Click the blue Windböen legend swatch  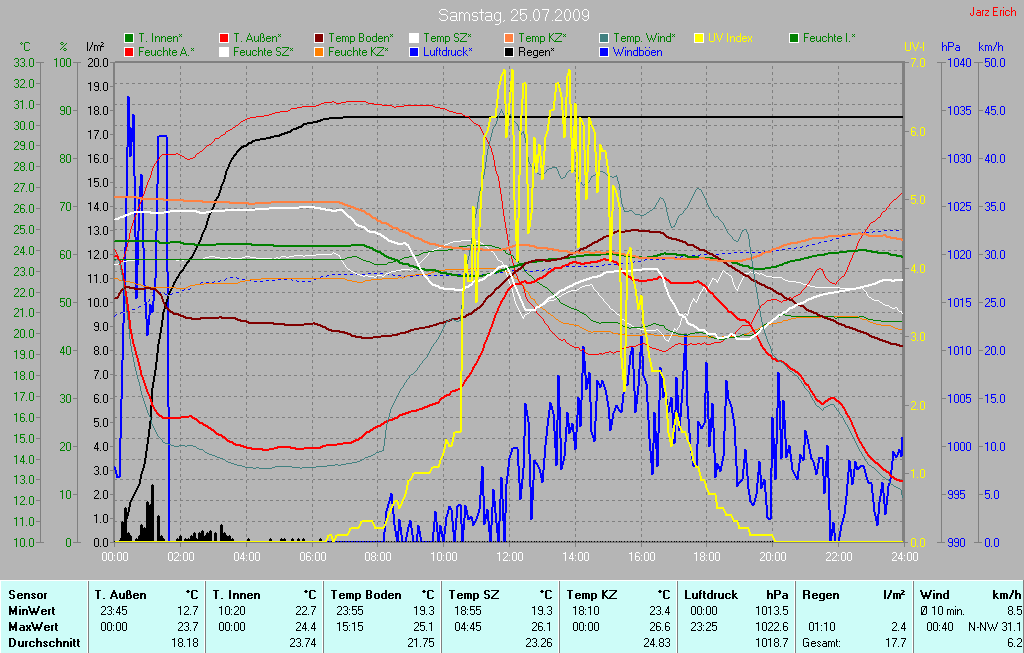click(604, 52)
